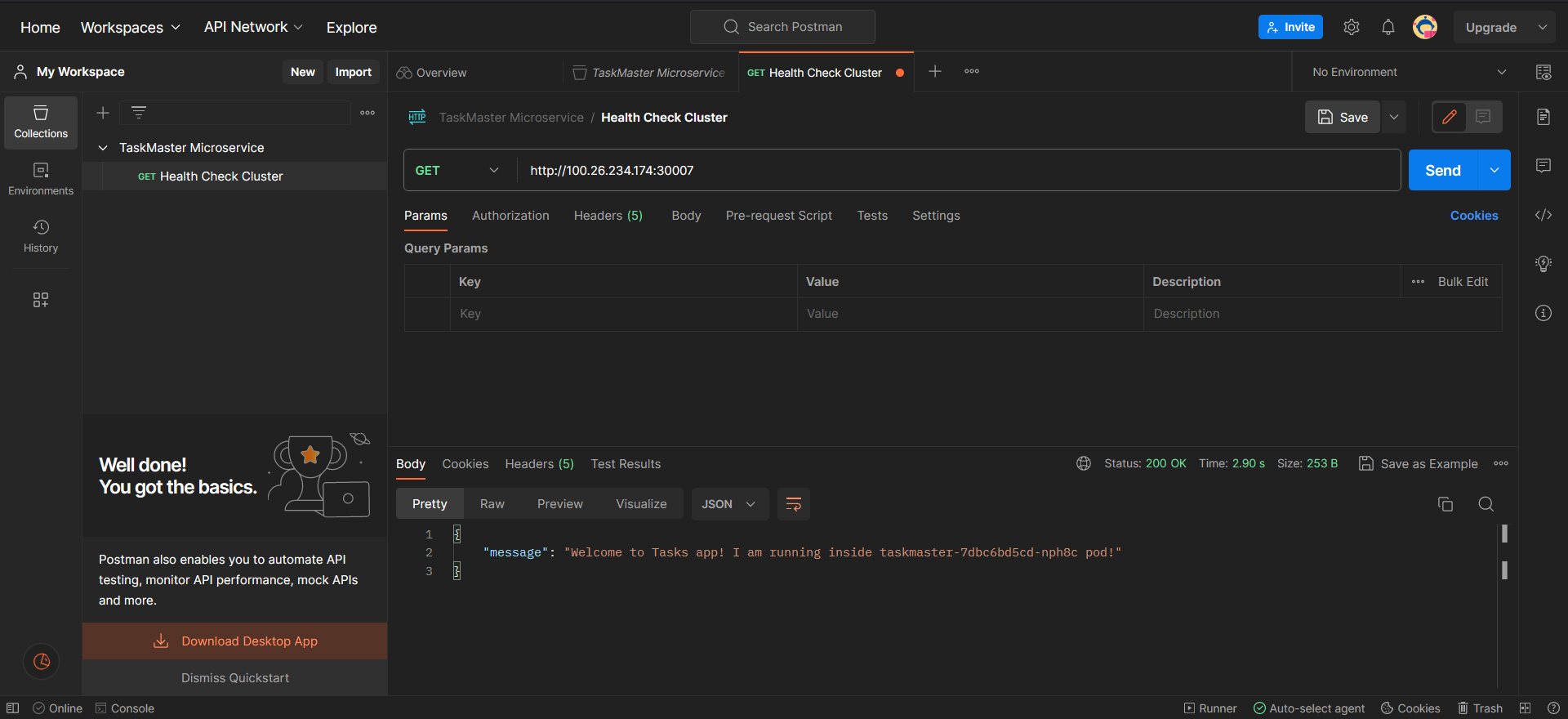
Task: Click the Cookies link
Action: pyautogui.click(x=1474, y=216)
